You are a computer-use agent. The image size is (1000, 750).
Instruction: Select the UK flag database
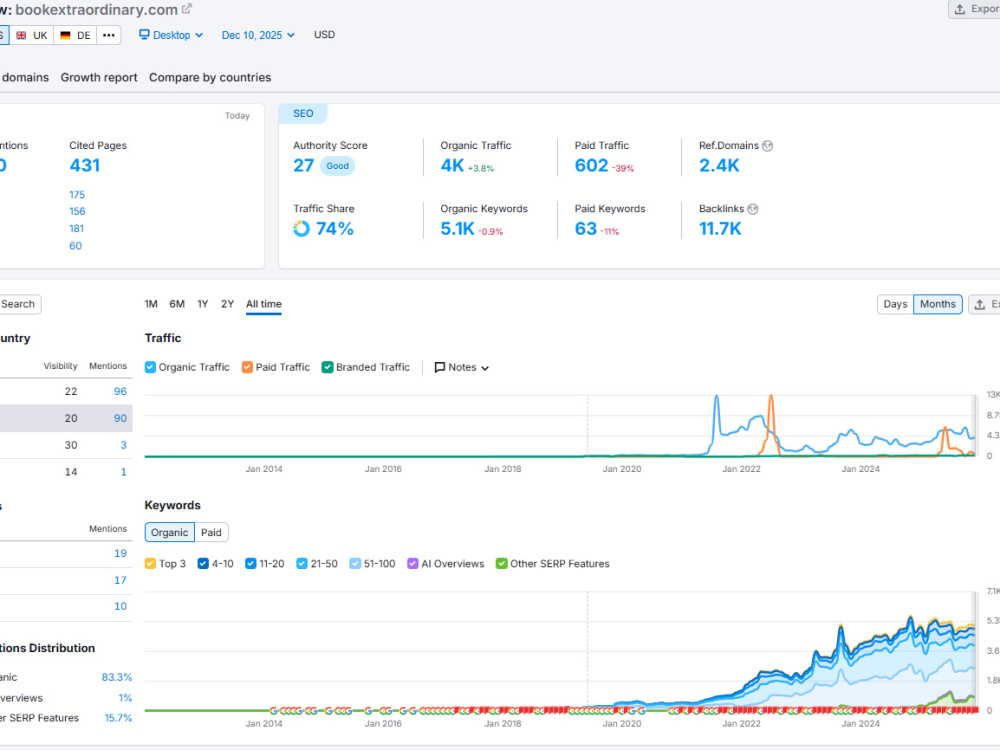[32, 35]
